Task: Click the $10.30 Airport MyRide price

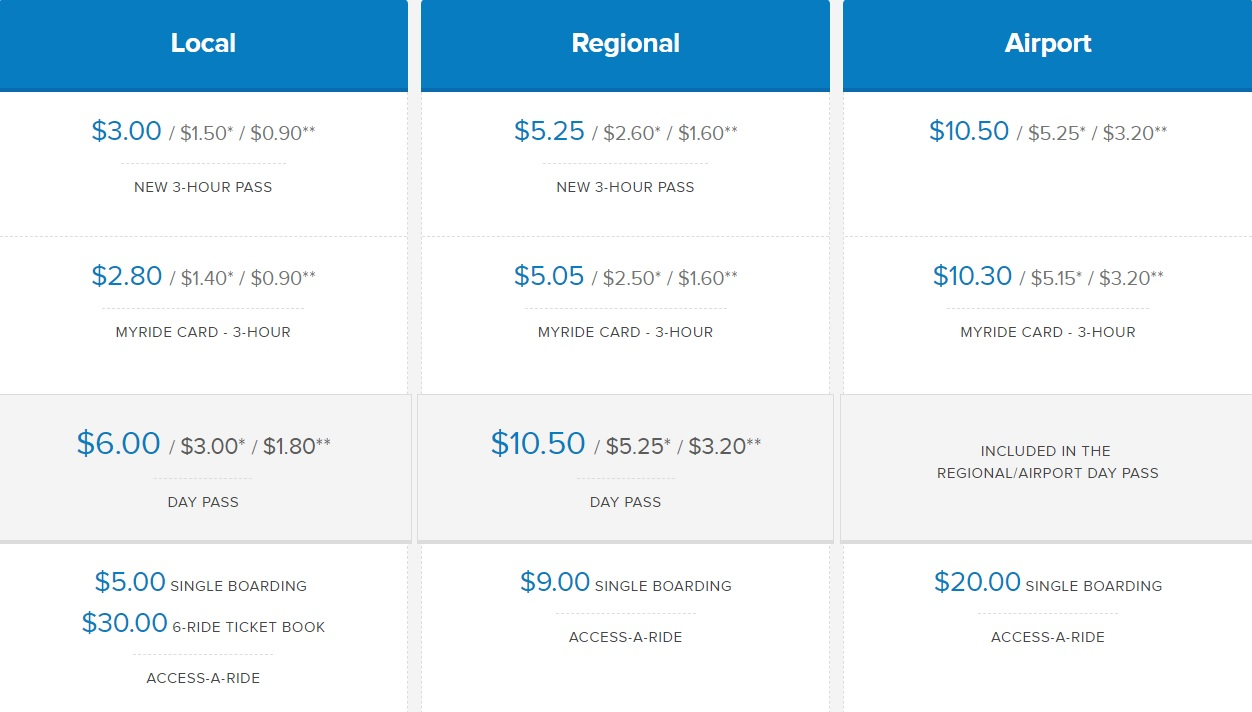Action: pos(972,276)
